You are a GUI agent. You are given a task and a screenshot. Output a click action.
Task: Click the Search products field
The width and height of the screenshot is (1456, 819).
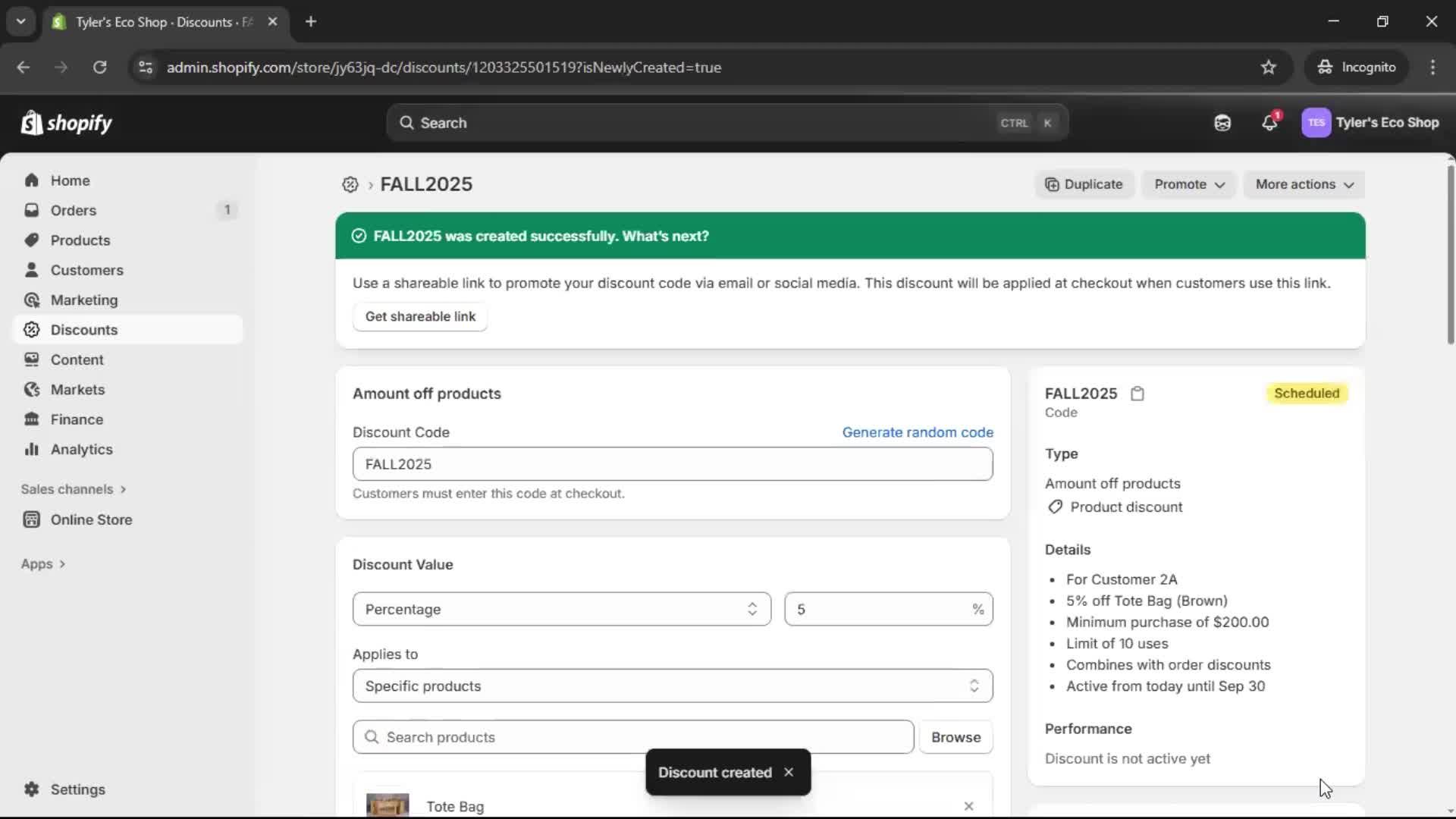coord(633,736)
